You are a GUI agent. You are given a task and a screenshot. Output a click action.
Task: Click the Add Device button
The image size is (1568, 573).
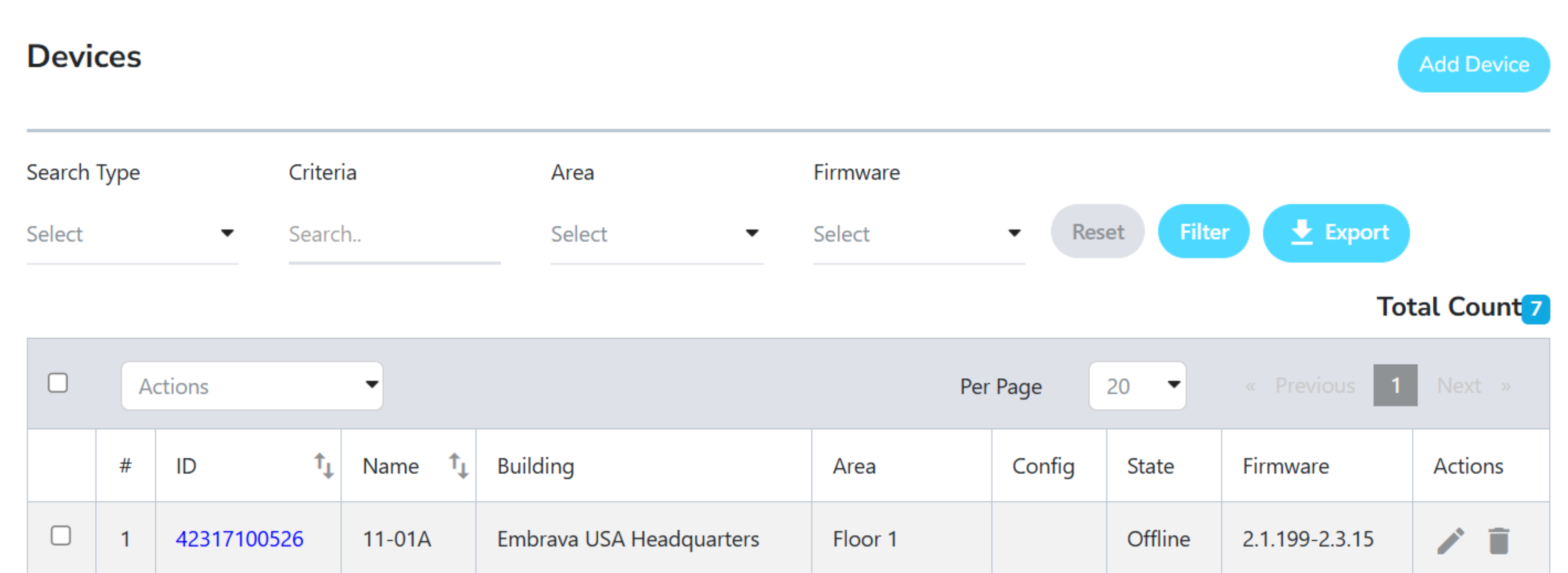pyautogui.click(x=1473, y=64)
